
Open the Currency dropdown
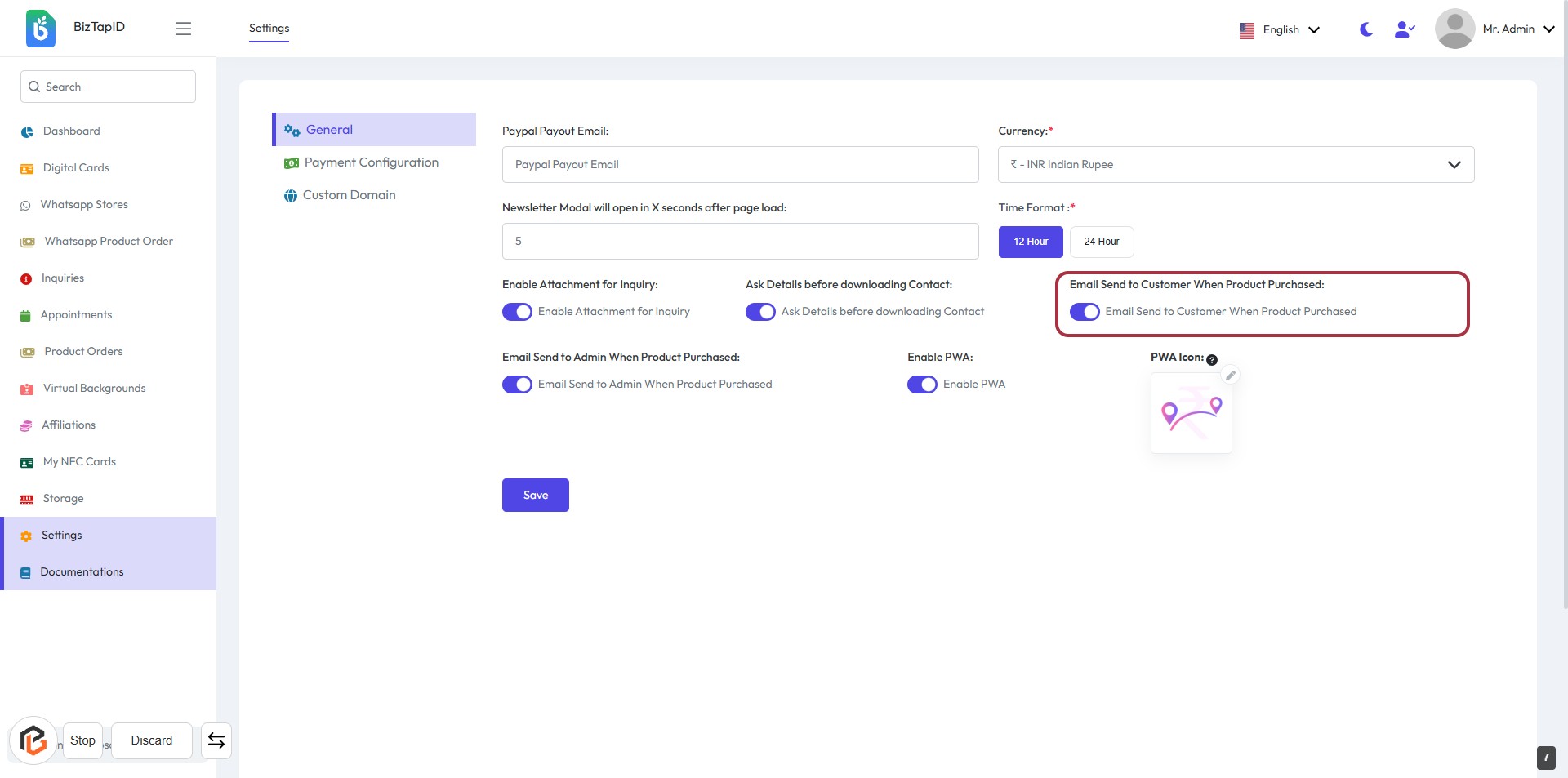tap(1236, 165)
